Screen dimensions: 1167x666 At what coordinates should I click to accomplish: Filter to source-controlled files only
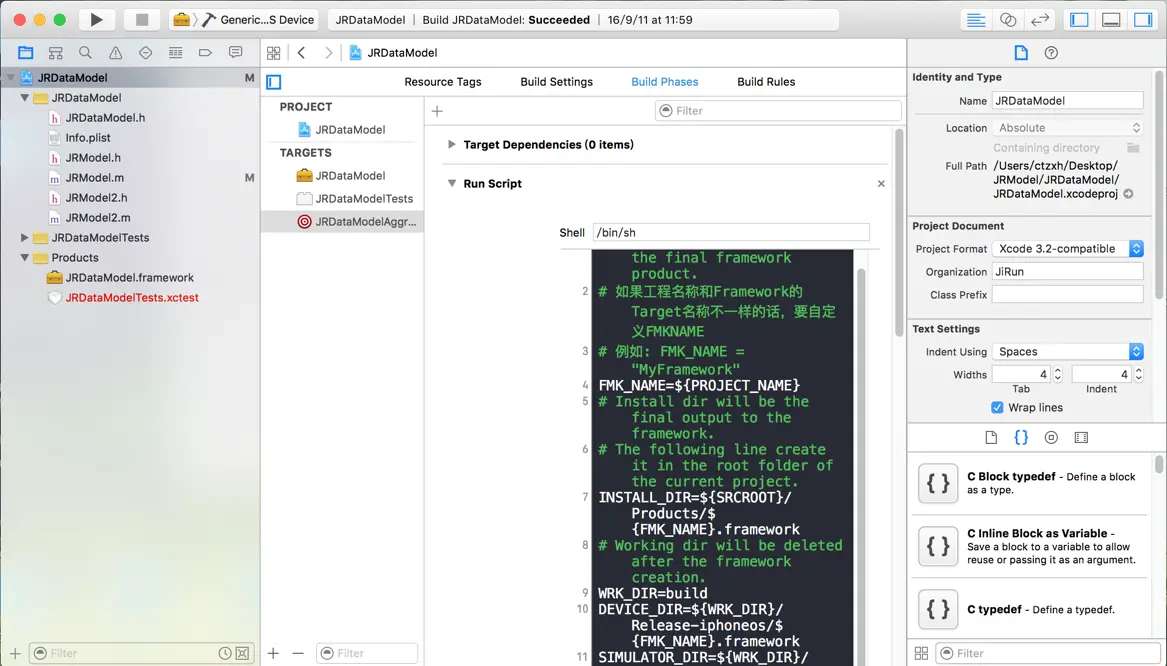point(242,653)
